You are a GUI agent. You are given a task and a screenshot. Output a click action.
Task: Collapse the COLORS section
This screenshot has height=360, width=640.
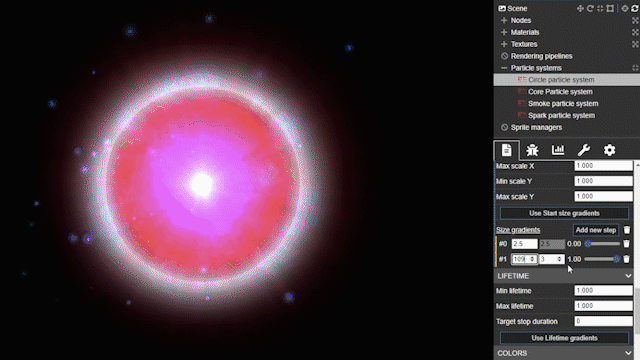628,353
